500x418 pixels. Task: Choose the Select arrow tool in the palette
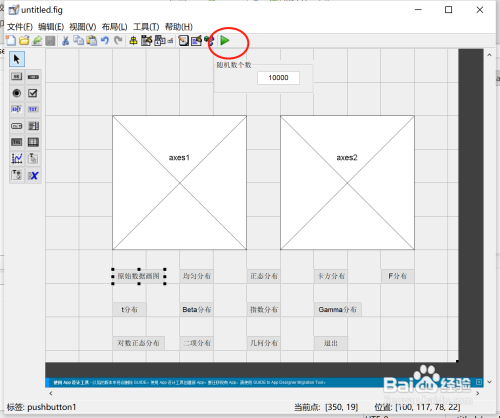(17, 59)
